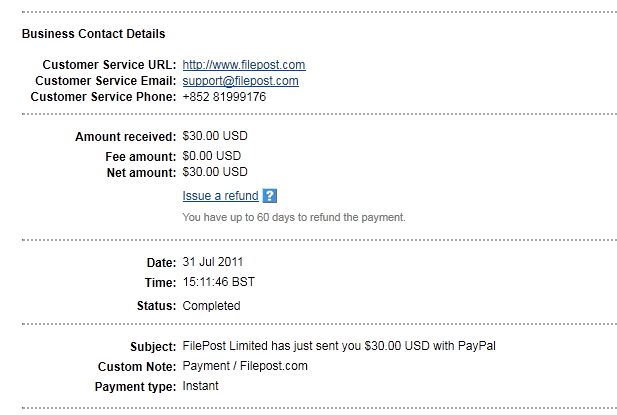Click the customer service phone number
Image resolution: width=617 pixels, height=415 pixels.
click(x=224, y=97)
